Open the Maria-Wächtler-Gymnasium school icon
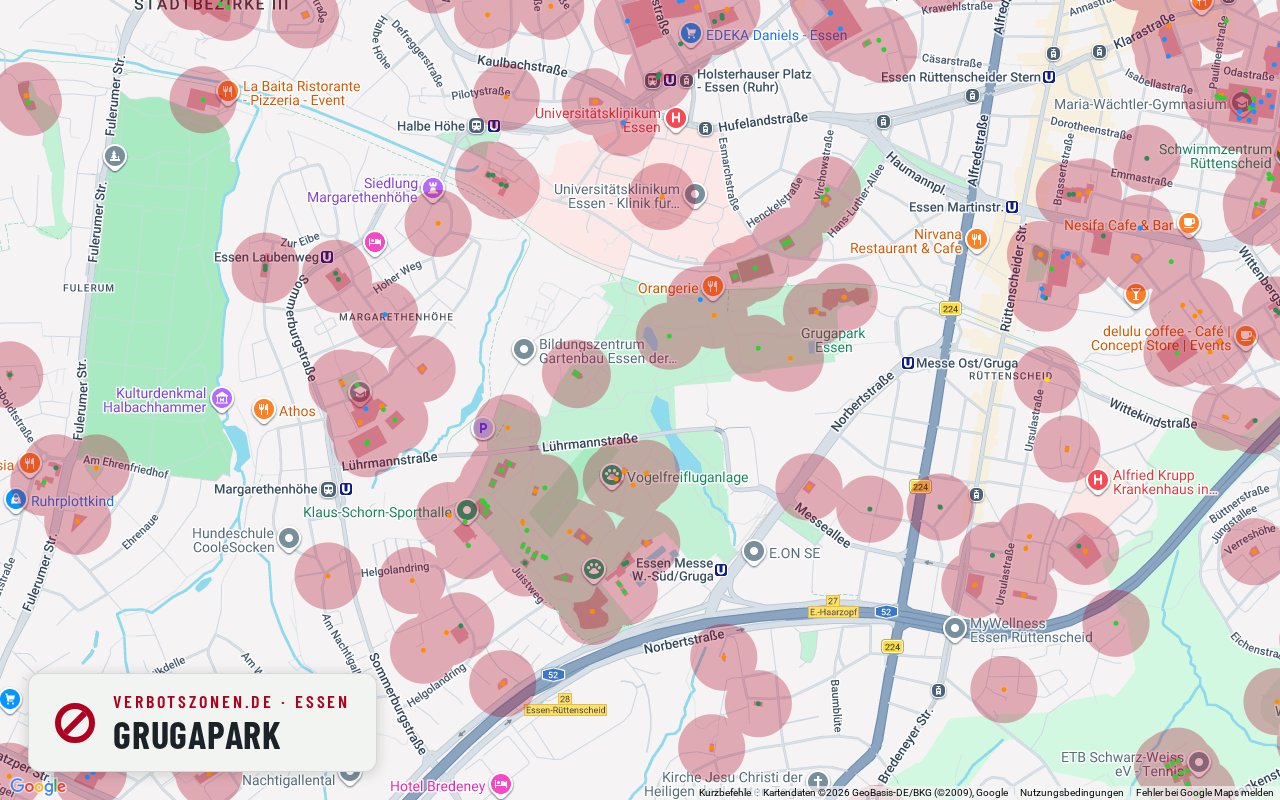Viewport: 1280px width, 800px height. (1241, 103)
